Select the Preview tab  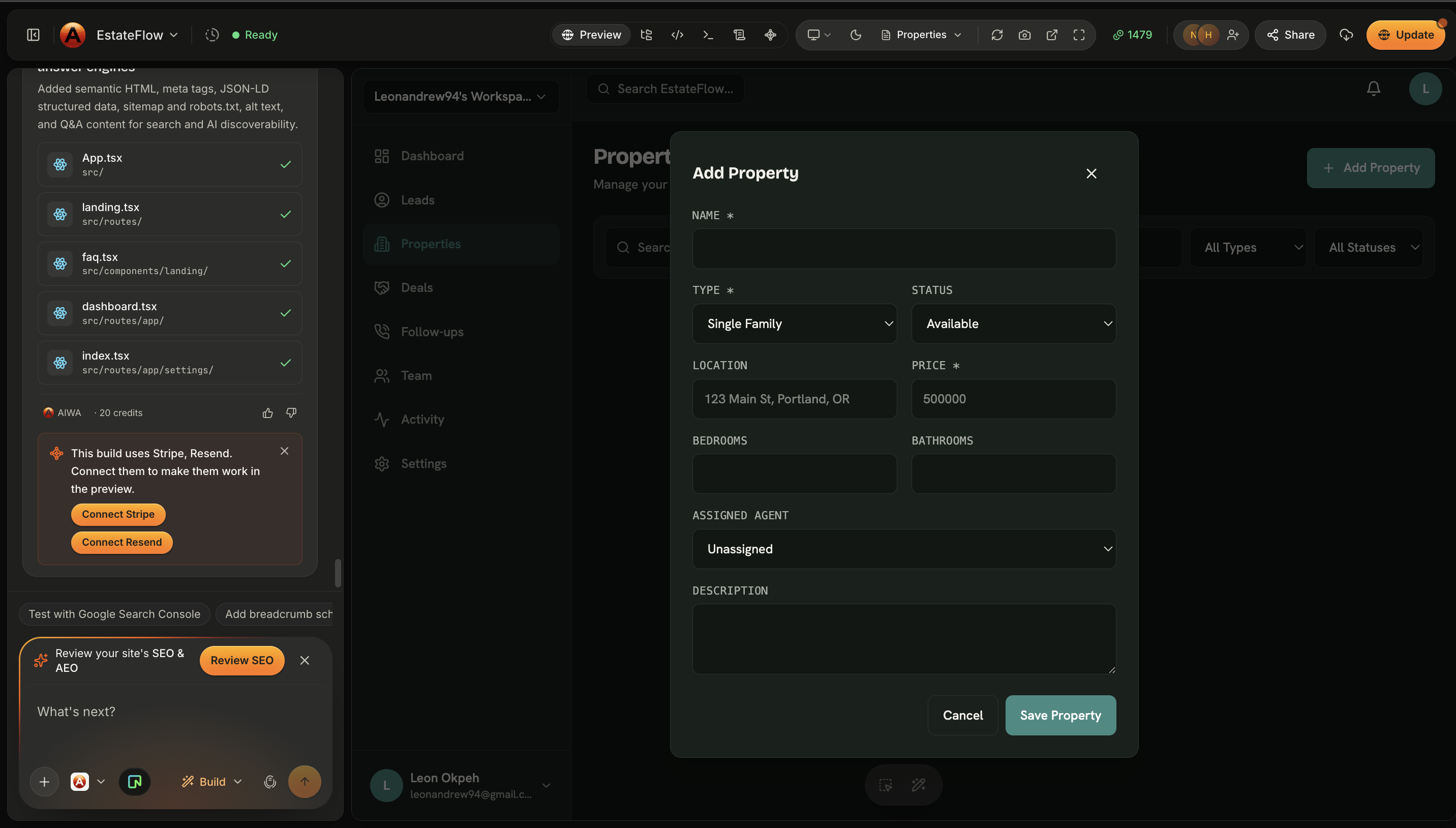point(591,35)
